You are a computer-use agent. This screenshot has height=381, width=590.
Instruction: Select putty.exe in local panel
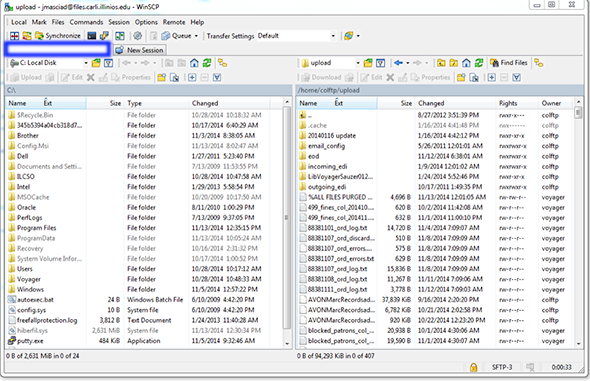(x=30, y=341)
